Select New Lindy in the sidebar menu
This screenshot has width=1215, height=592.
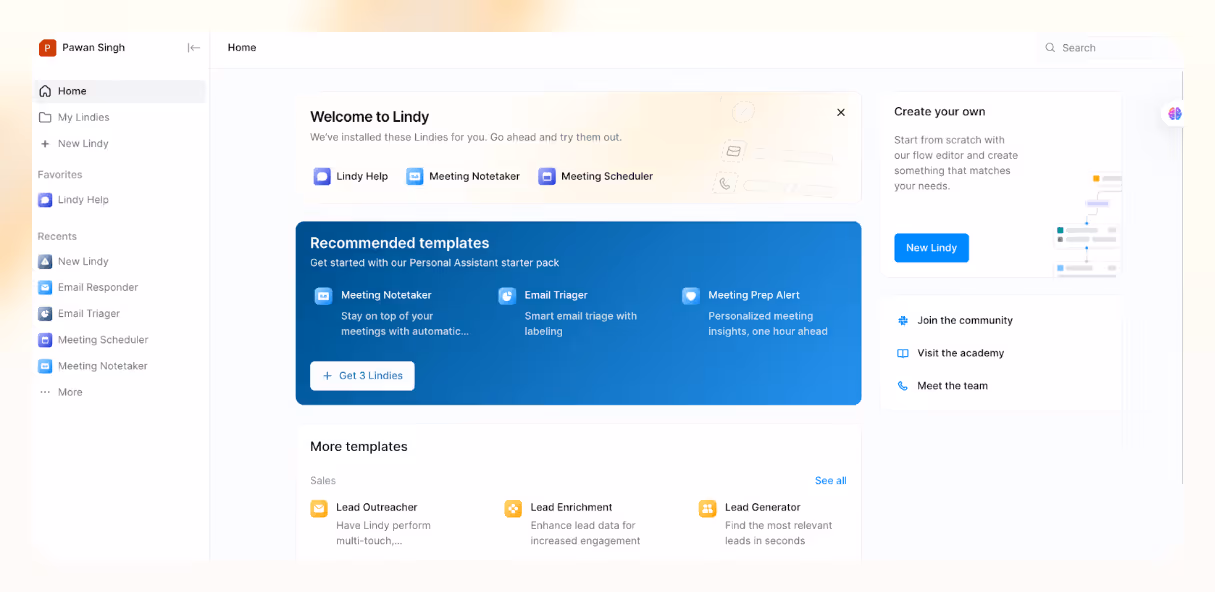[x=119, y=144]
